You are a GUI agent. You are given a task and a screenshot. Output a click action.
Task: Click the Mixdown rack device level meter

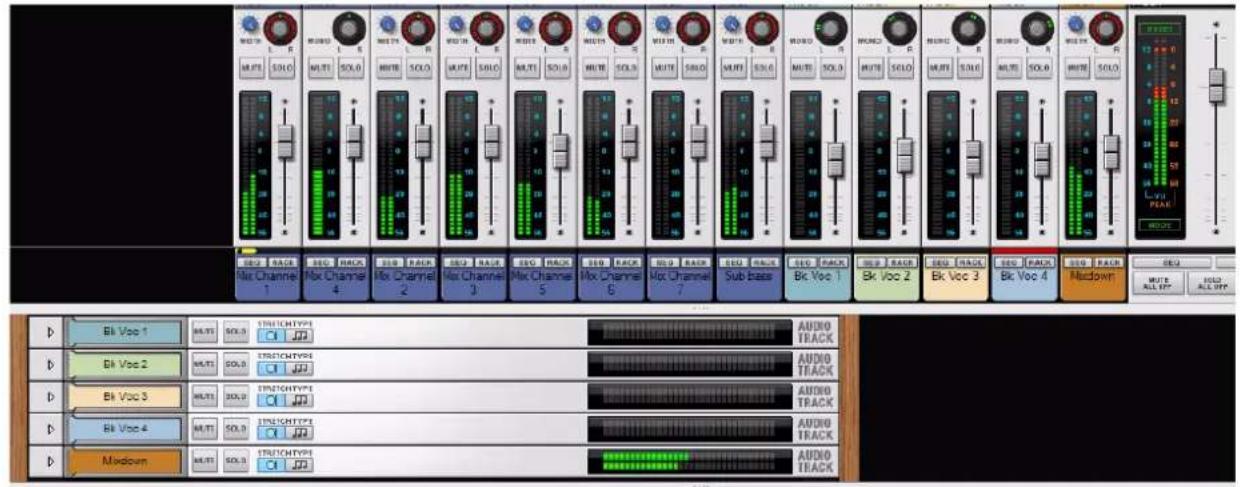(689, 462)
